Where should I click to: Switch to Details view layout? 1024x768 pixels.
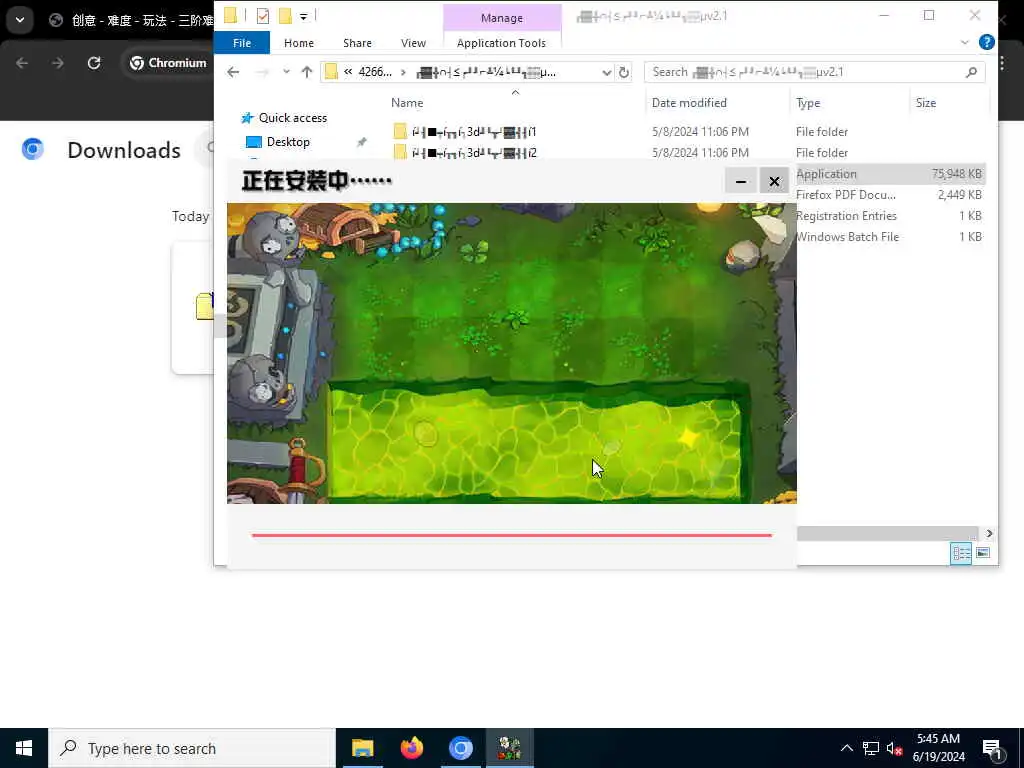point(961,553)
